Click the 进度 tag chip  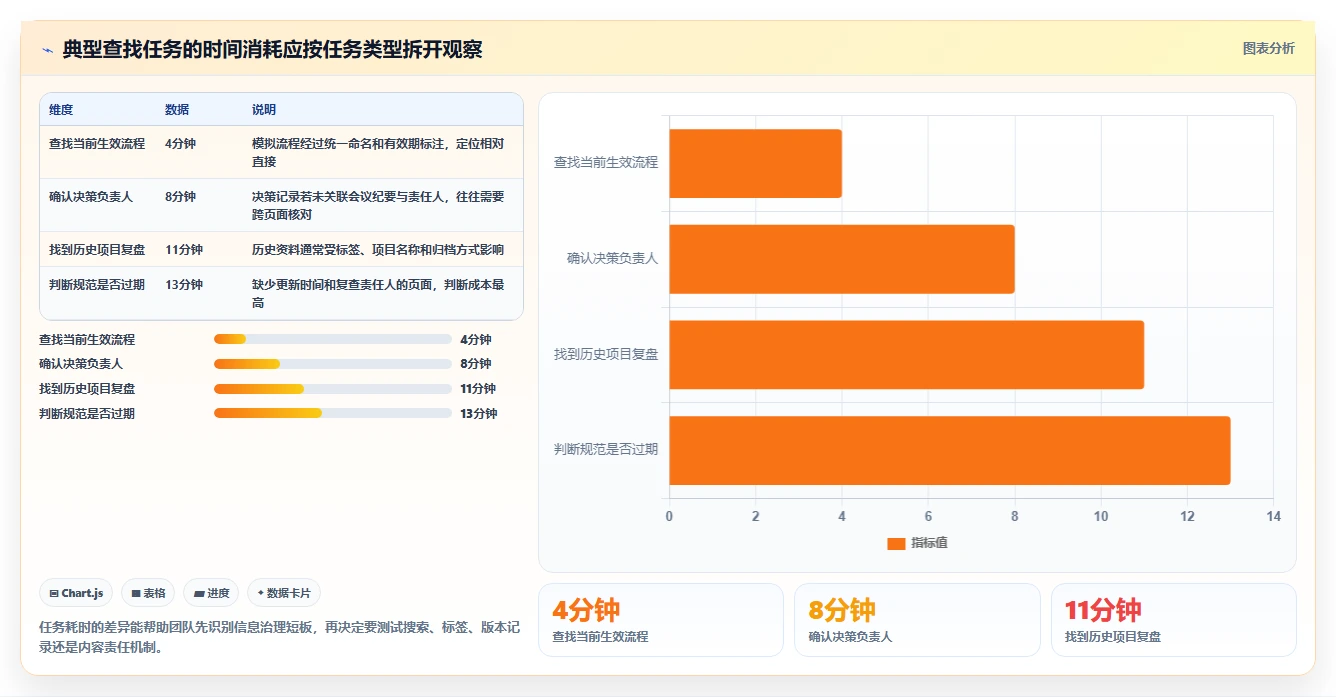(212, 593)
